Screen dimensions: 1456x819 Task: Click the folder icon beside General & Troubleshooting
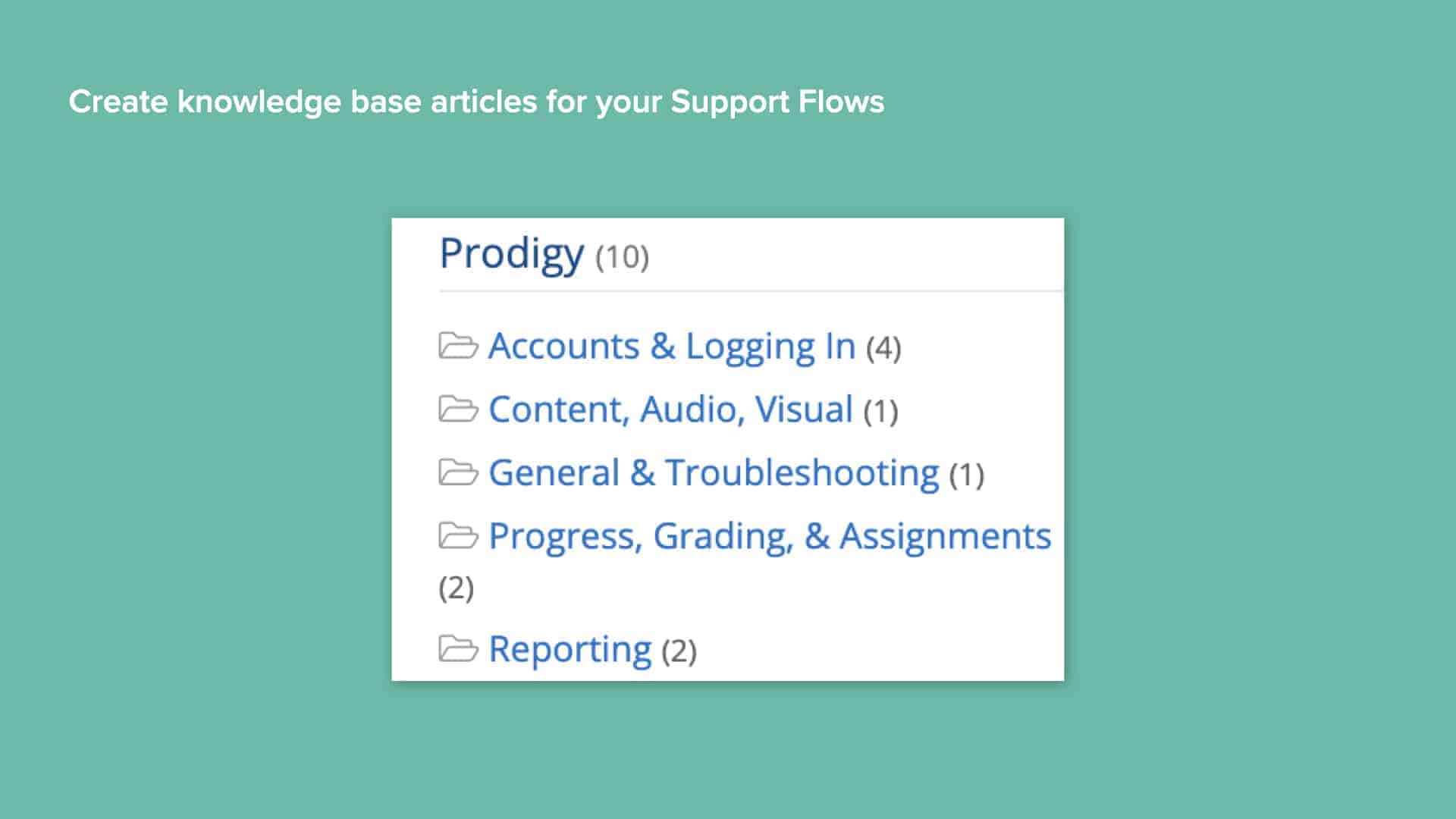click(458, 472)
